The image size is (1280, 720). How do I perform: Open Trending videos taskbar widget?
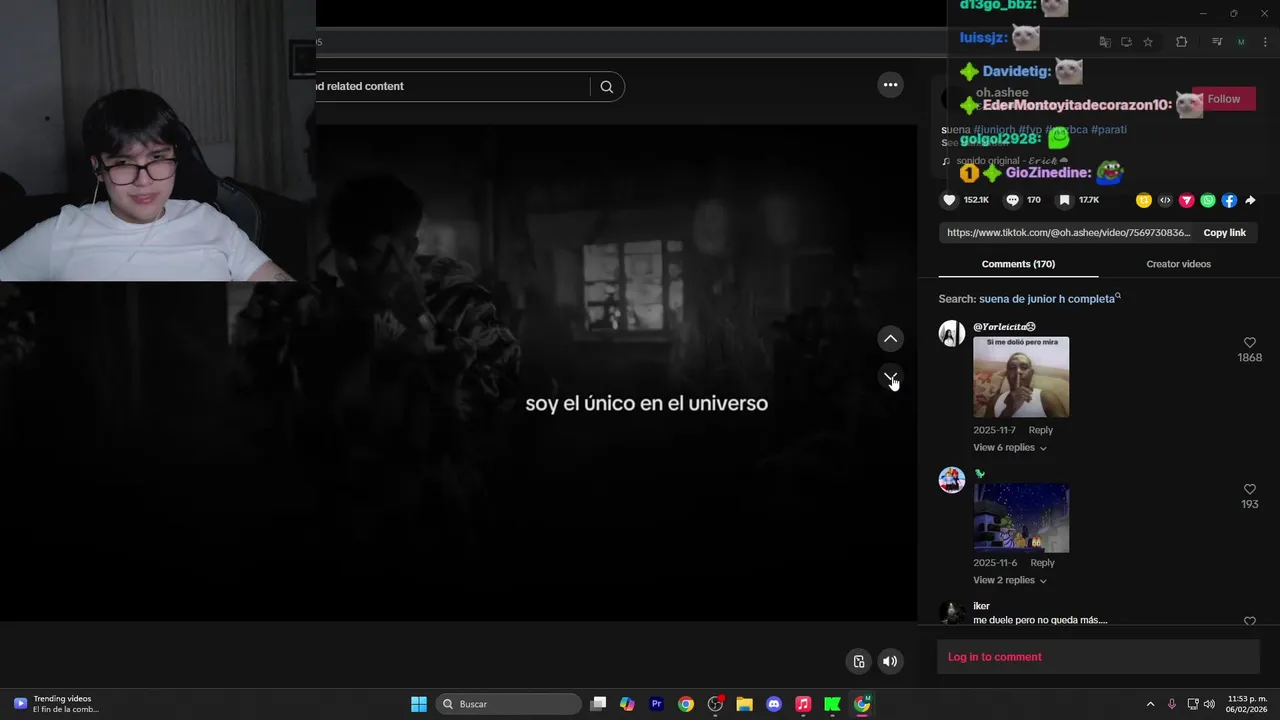[x=56, y=704]
